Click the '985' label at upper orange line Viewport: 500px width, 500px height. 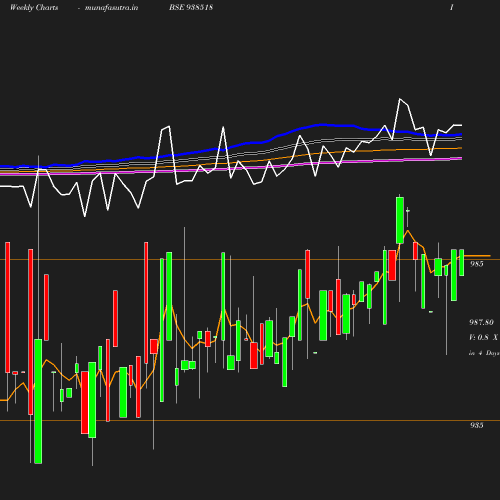[x=477, y=264]
